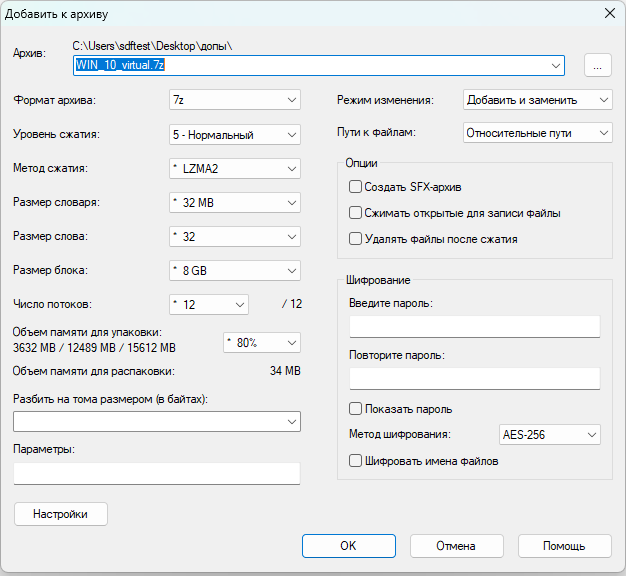Expand Метод шифрования AES-256 dropdown

[549, 435]
